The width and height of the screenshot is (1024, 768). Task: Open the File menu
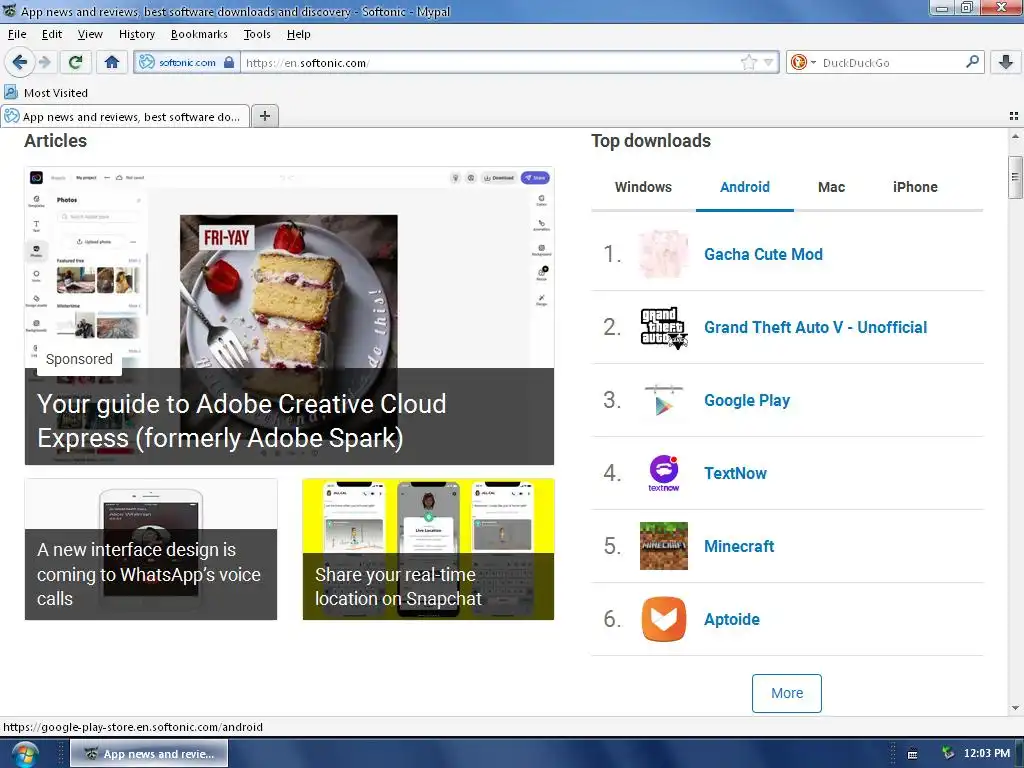17,34
